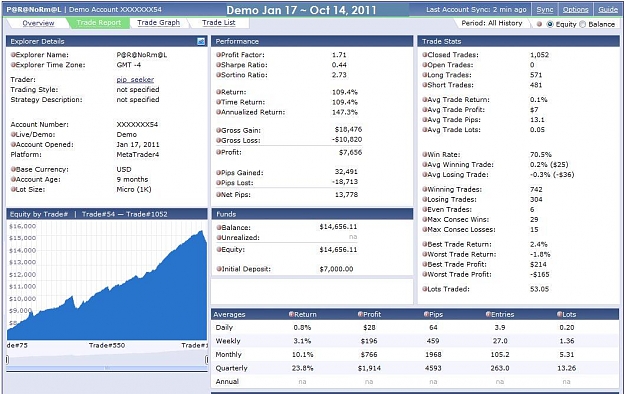Click info icon beside Max Consec Wins

[425, 219]
